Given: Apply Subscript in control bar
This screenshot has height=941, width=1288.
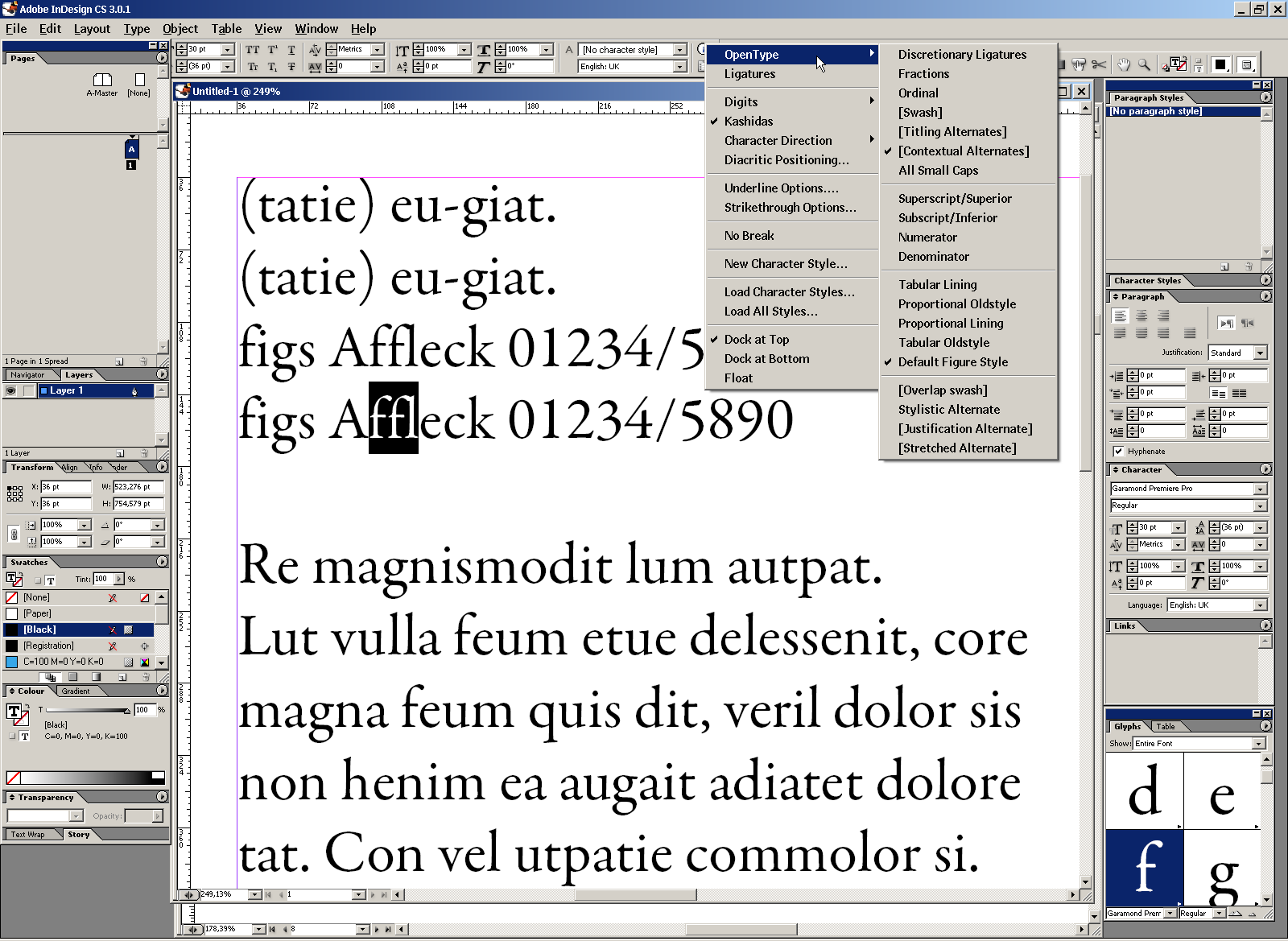Looking at the screenshot, I should [273, 67].
